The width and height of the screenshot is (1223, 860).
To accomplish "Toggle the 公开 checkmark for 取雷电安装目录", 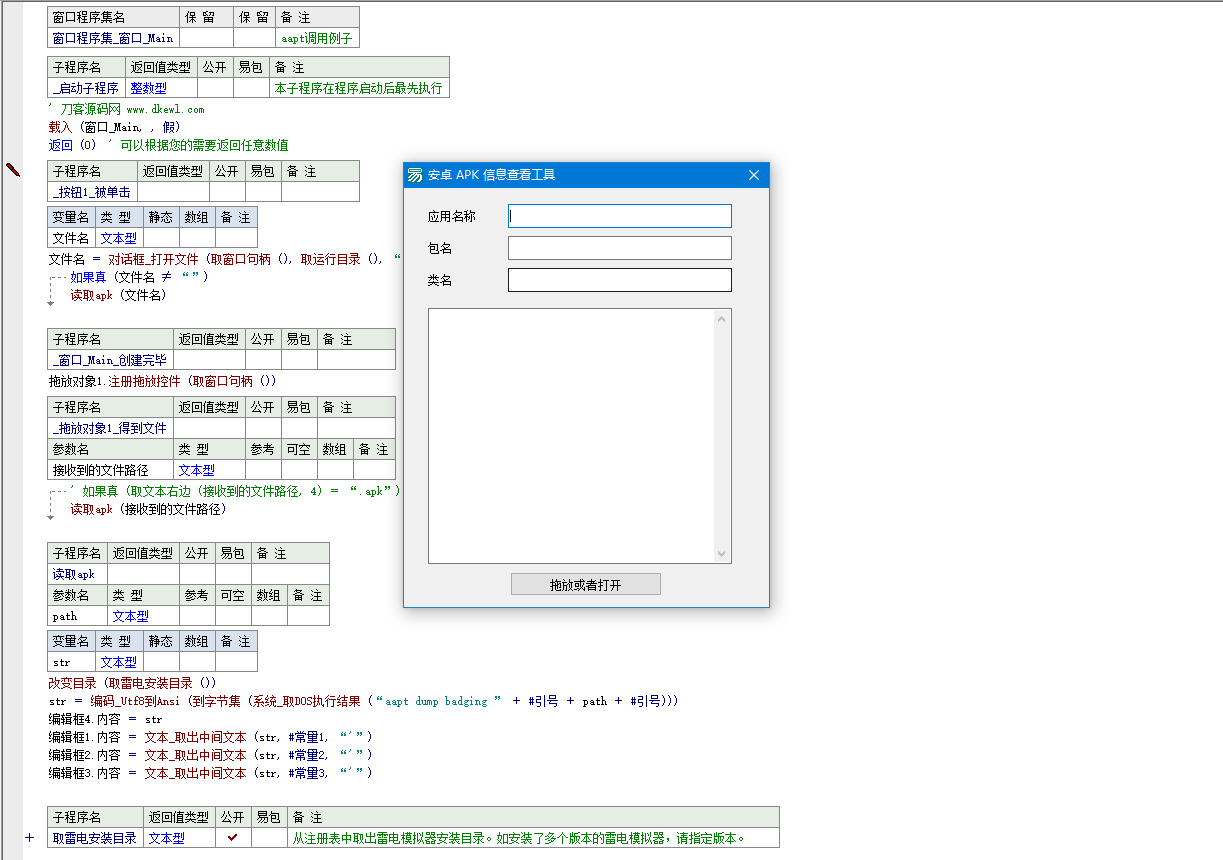I will pos(233,838).
